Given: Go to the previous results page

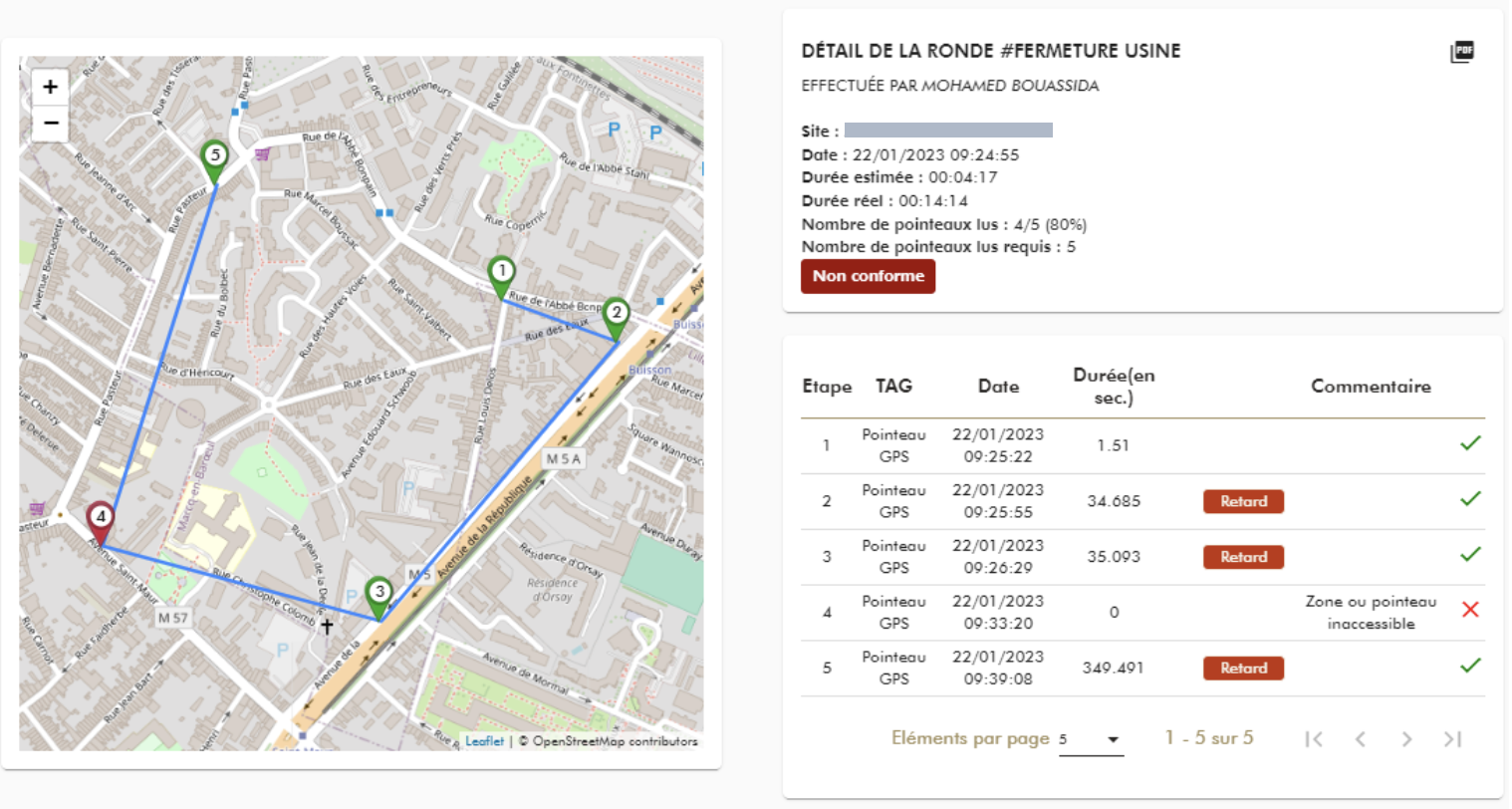Looking at the screenshot, I should (1361, 738).
